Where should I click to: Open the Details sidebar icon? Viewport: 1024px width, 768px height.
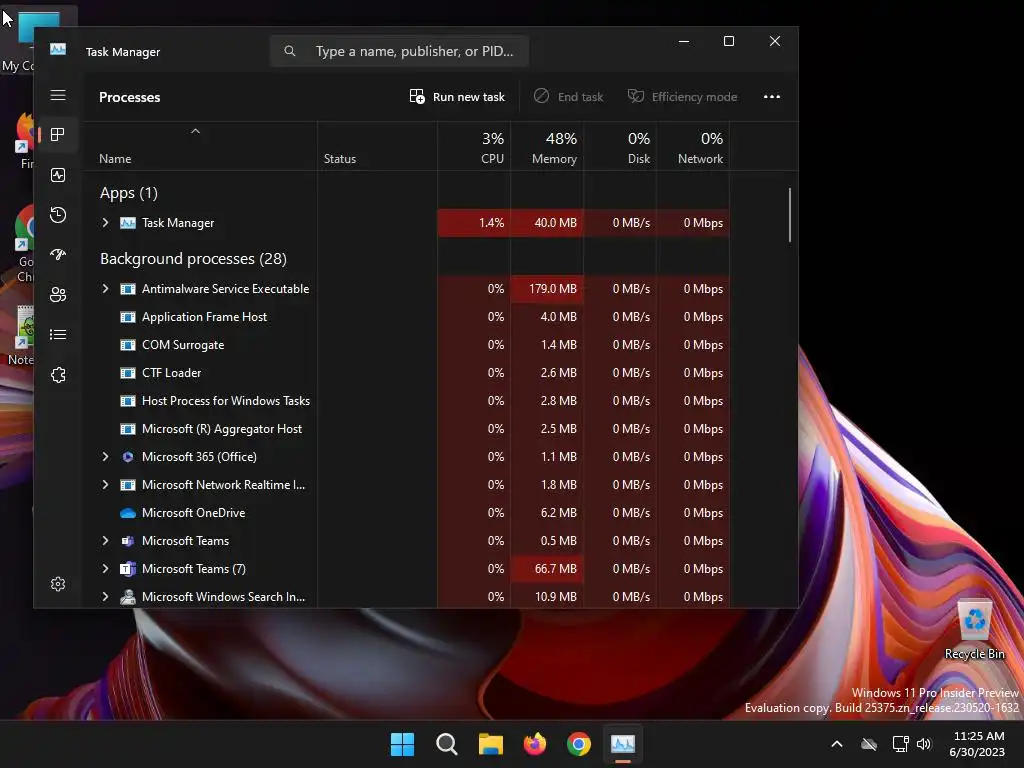(x=58, y=334)
